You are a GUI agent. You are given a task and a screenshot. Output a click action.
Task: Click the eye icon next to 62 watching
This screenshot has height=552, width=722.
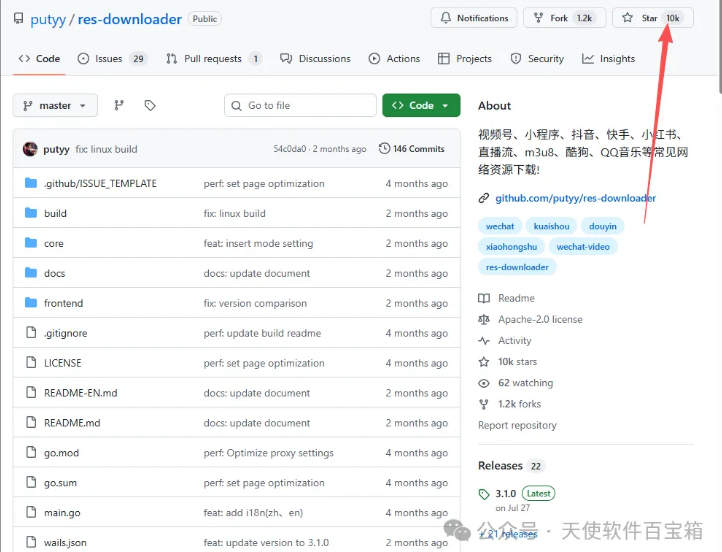[484, 383]
